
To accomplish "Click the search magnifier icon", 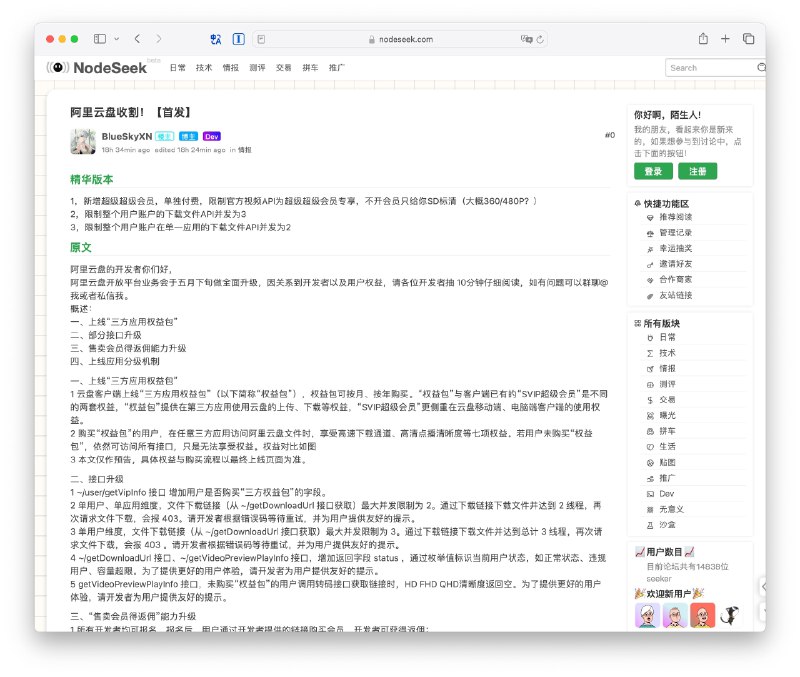I will (x=761, y=67).
